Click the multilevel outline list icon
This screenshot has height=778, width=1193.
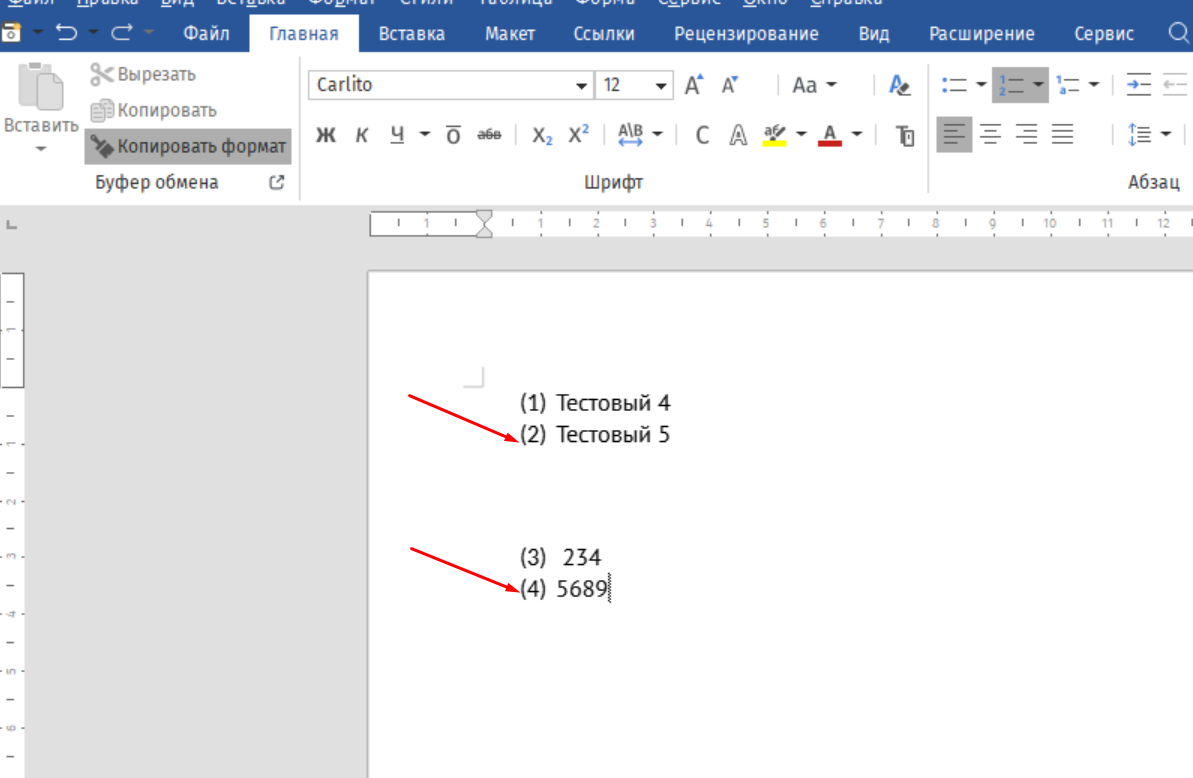(x=1068, y=85)
